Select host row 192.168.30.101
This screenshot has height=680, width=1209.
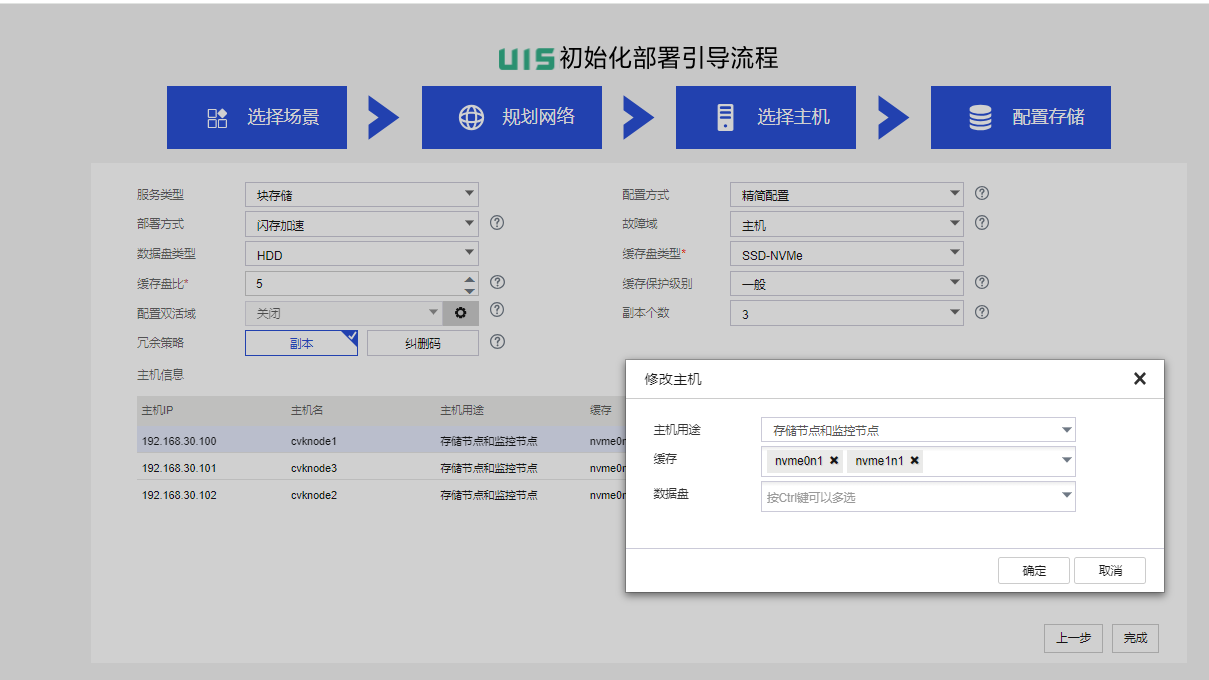tap(381, 467)
